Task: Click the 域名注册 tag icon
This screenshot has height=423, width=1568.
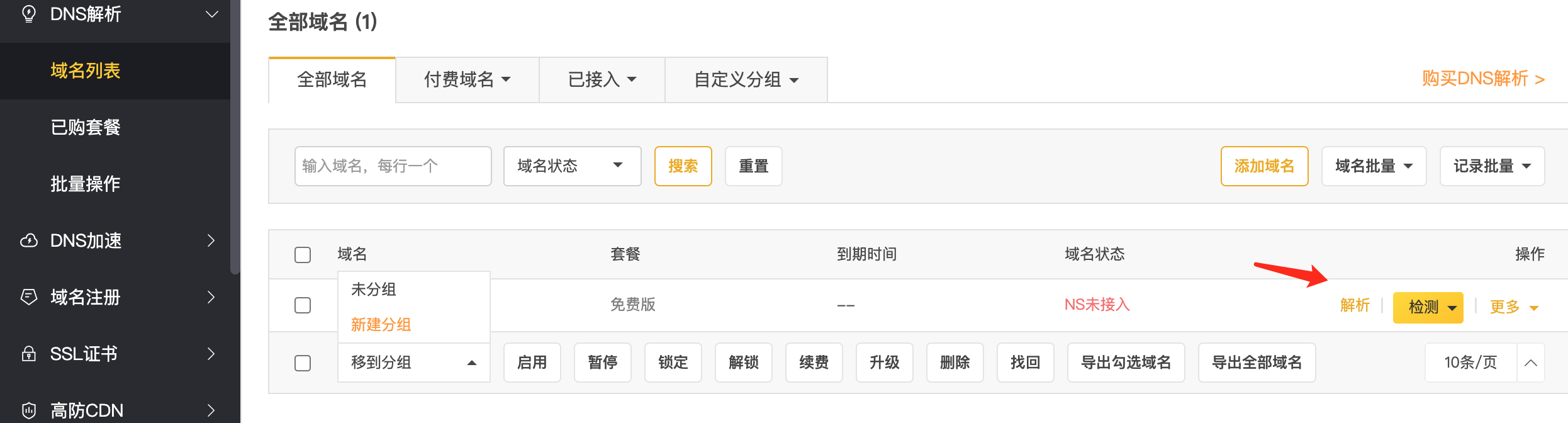Action: pos(29,297)
